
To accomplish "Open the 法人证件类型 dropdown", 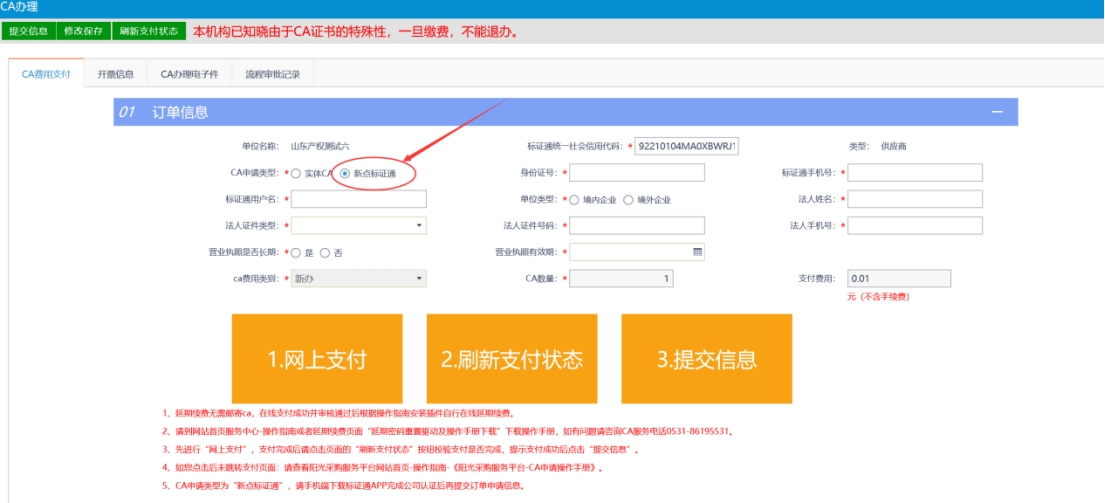I will [x=358, y=226].
